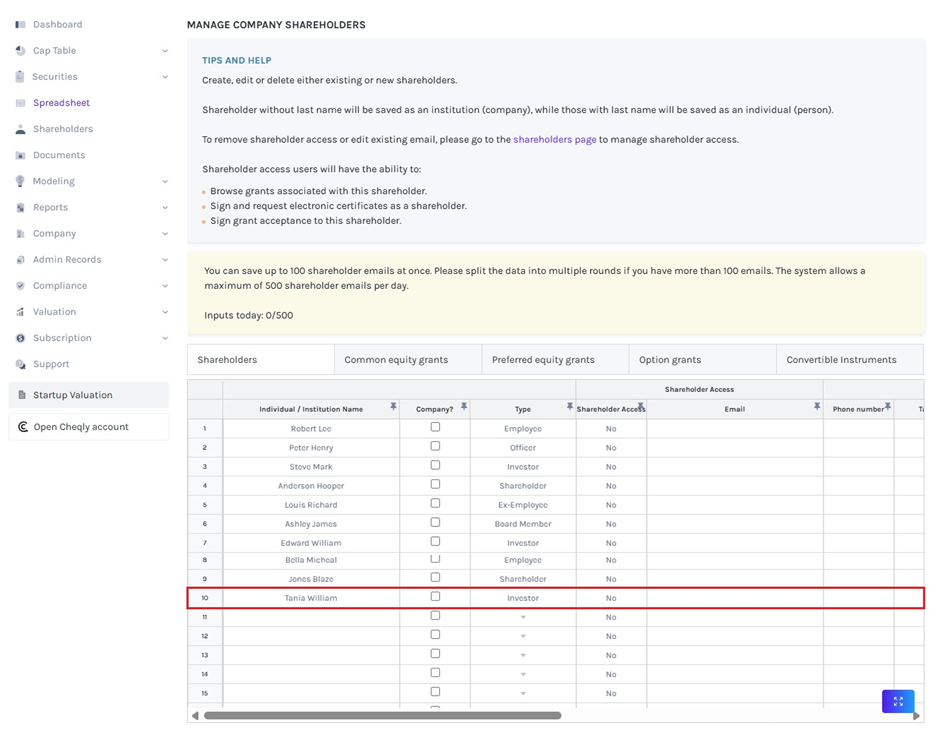Toggle Company checkbox for Tania William

(435, 597)
